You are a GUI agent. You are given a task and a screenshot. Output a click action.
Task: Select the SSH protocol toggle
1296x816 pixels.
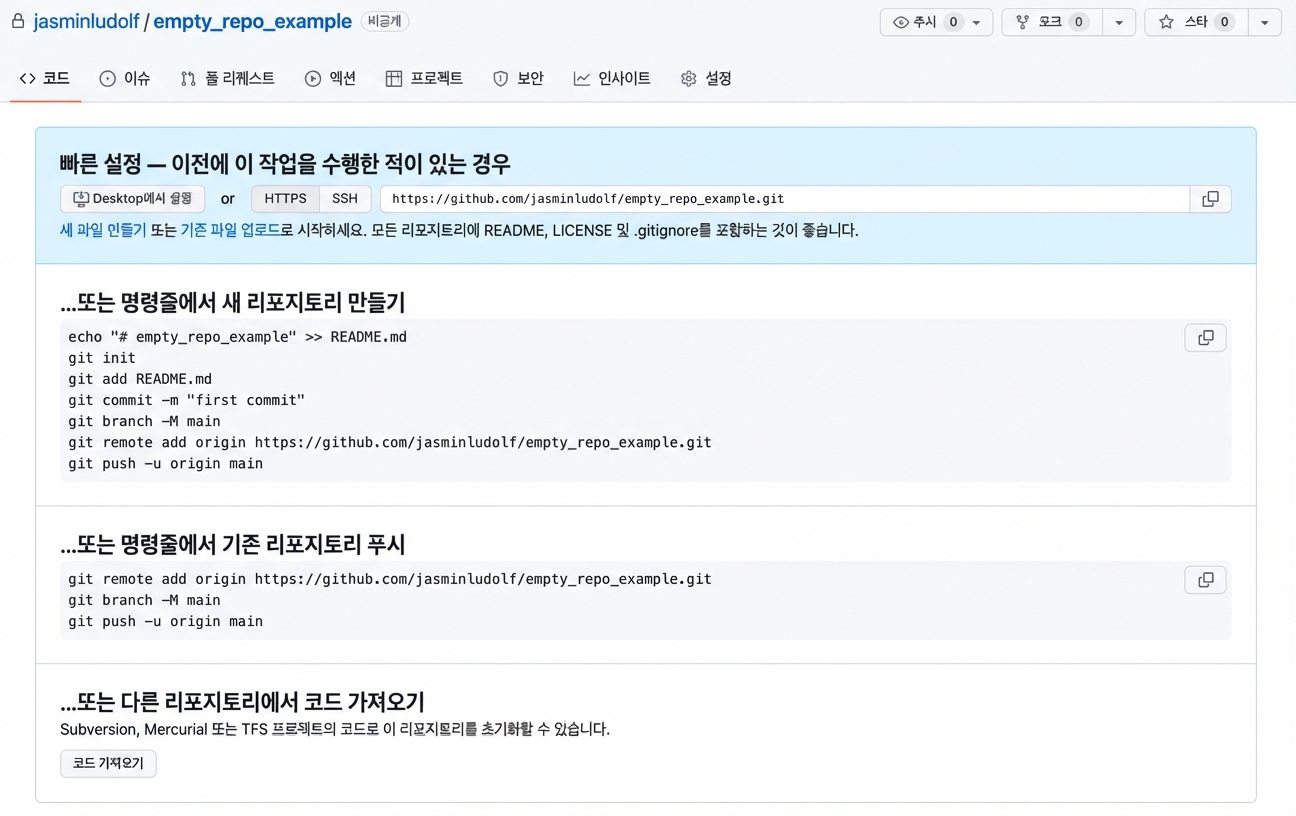(x=345, y=199)
